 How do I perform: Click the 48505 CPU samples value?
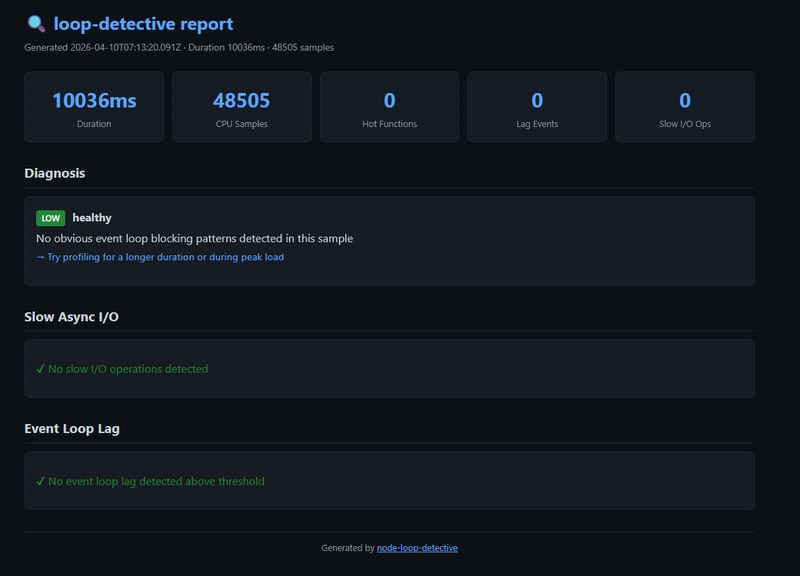[x=241, y=100]
